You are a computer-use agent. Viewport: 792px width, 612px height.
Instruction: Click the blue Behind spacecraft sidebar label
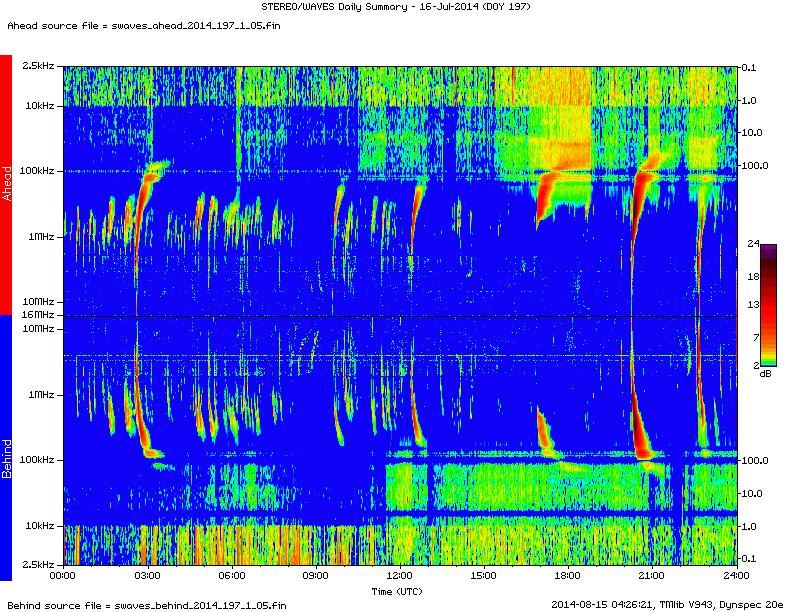point(6,448)
